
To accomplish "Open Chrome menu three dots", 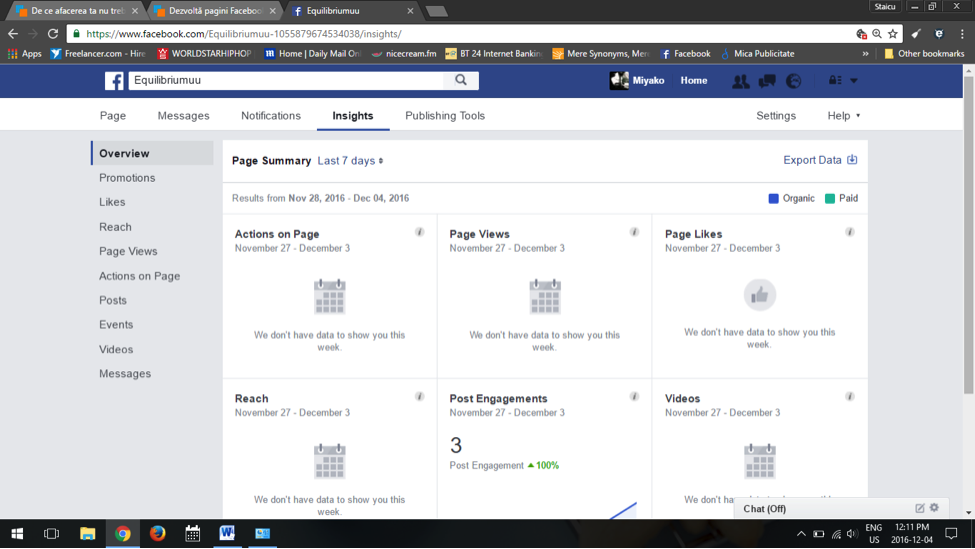I will point(962,34).
